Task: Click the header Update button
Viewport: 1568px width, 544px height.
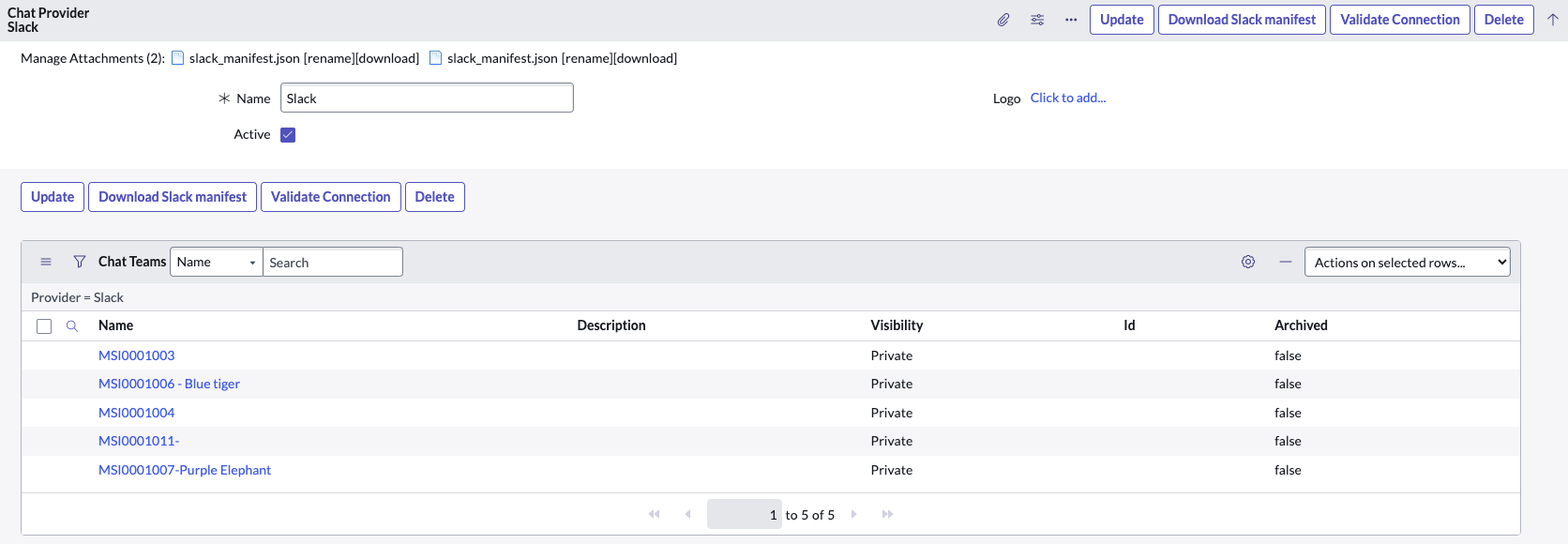Action: [1122, 20]
